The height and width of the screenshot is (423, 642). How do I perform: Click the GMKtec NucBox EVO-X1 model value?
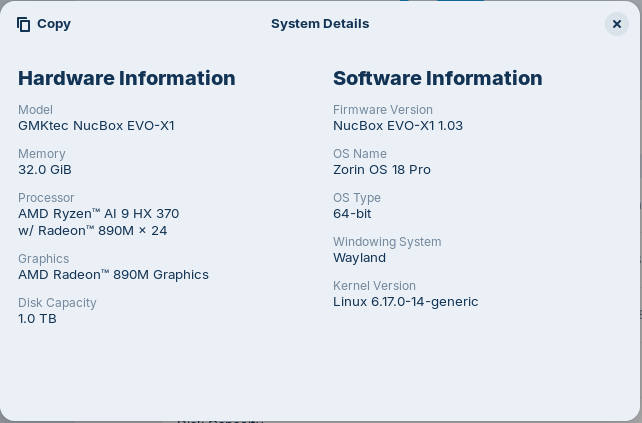tap(96, 126)
